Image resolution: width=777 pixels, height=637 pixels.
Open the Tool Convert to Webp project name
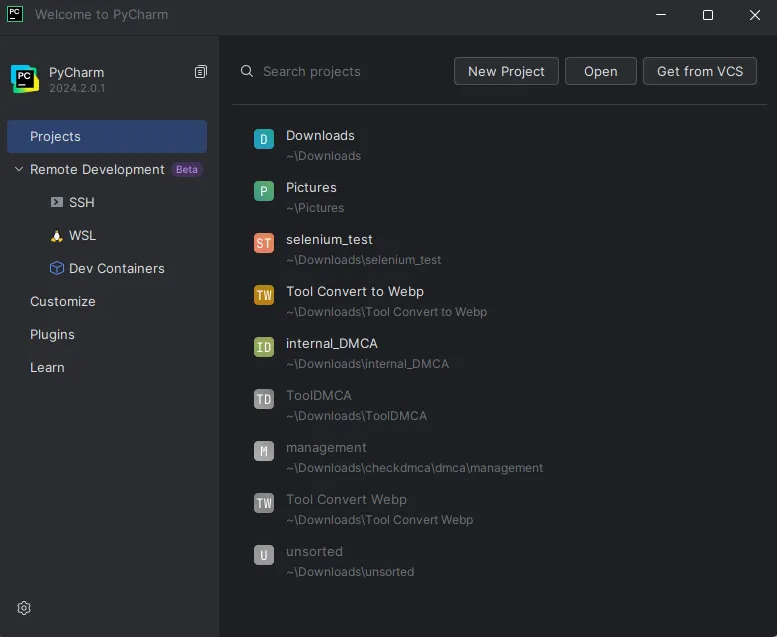(355, 291)
